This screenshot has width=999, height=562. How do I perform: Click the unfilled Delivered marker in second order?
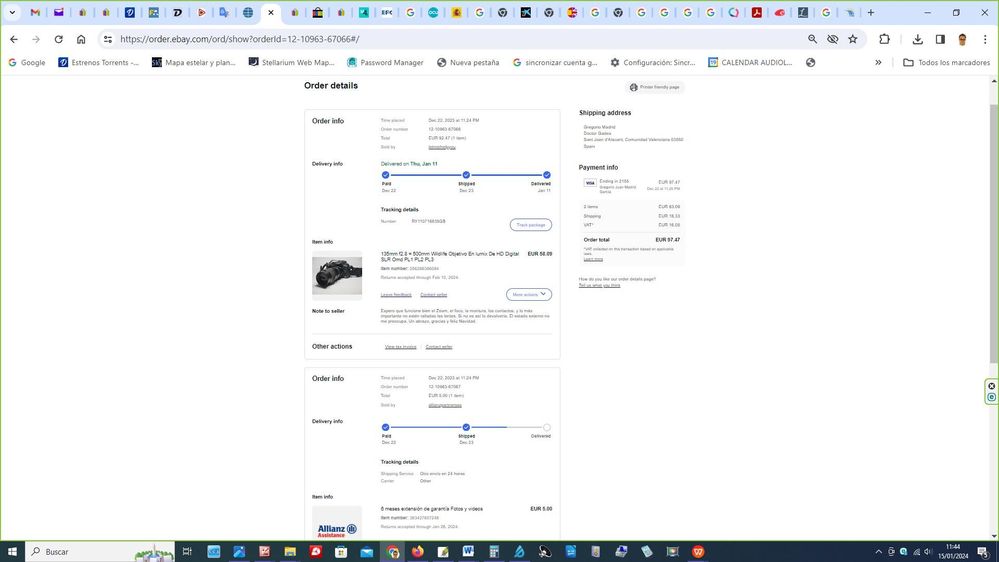pos(547,428)
